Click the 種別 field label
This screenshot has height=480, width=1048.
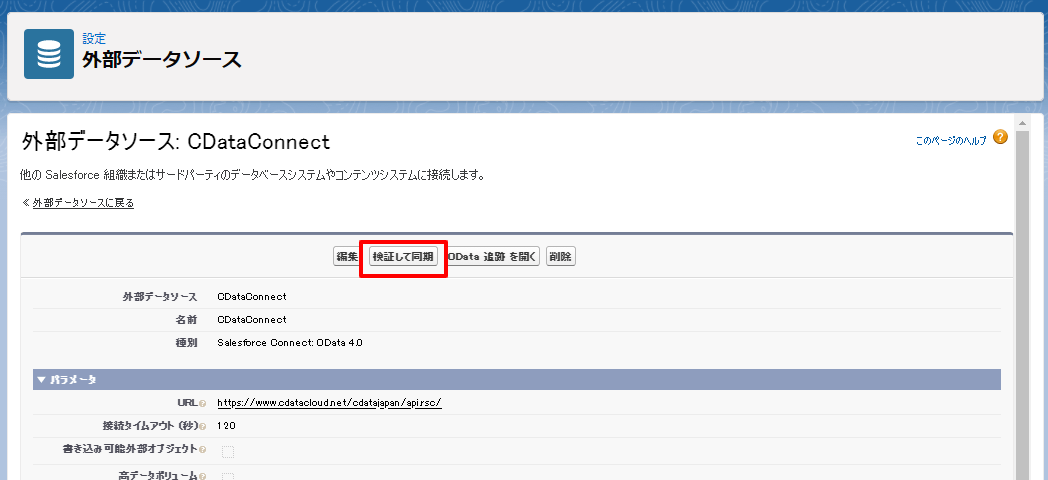point(186,343)
